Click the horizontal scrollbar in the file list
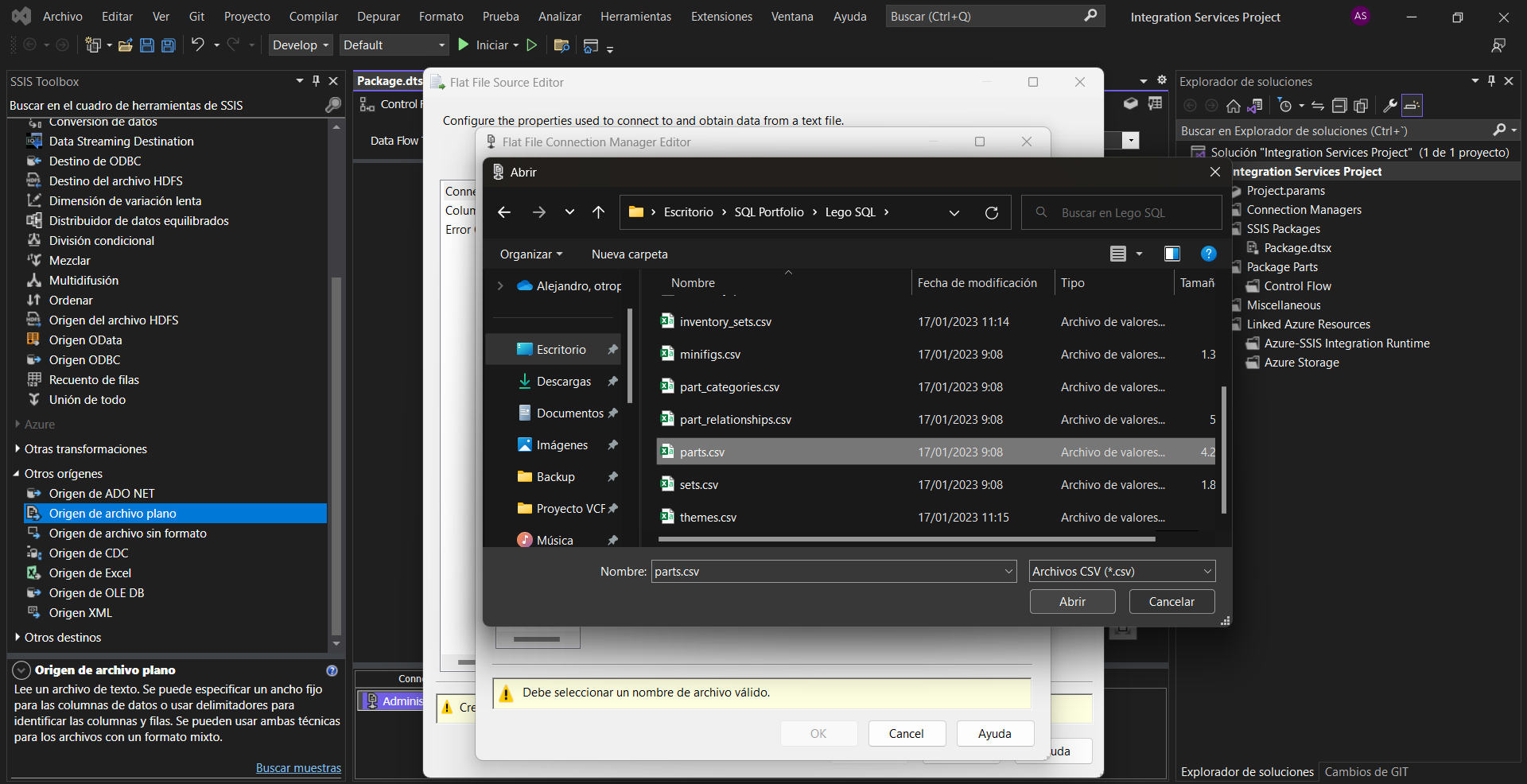This screenshot has width=1527, height=784. point(907,539)
